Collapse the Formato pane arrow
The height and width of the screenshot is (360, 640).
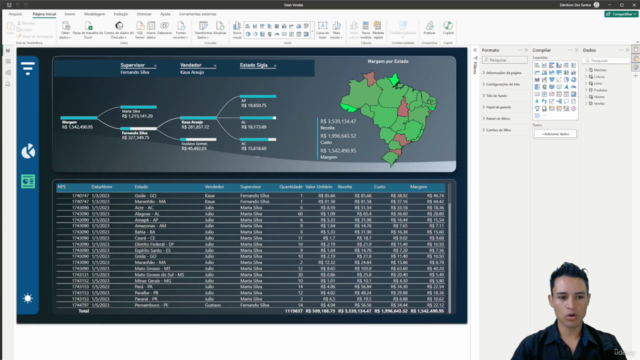(526, 50)
